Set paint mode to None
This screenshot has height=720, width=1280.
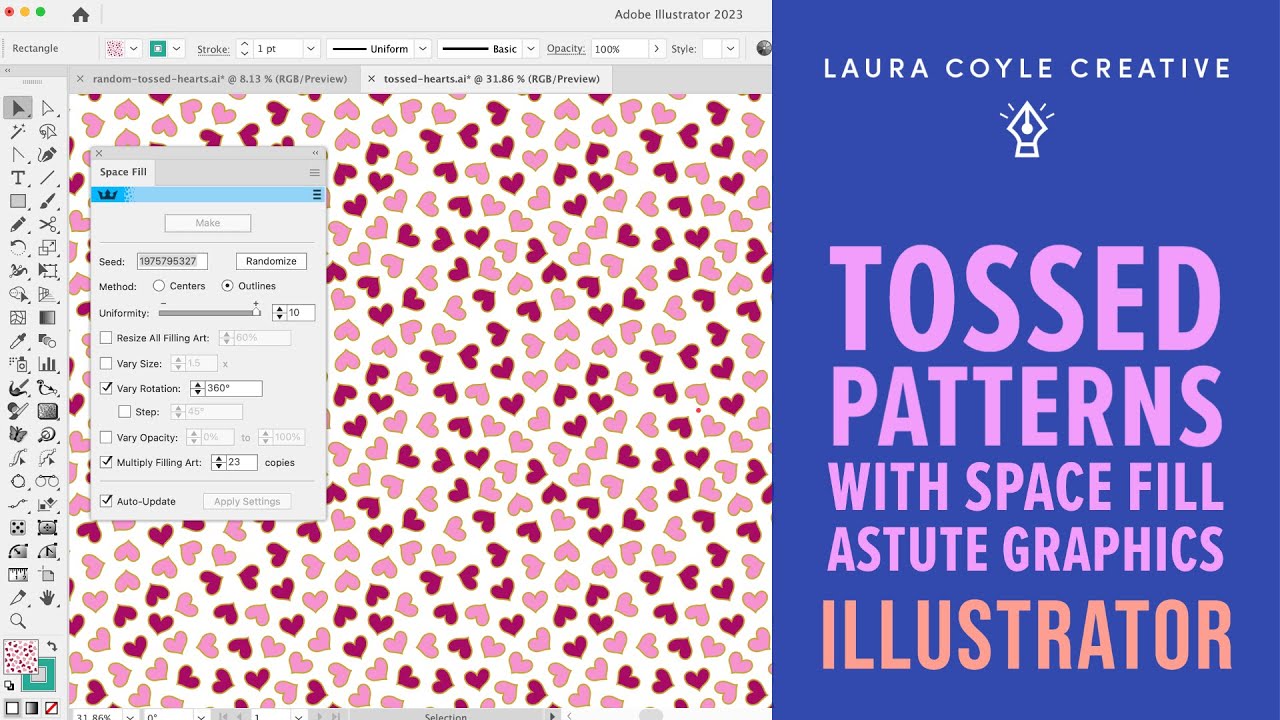(x=51, y=708)
